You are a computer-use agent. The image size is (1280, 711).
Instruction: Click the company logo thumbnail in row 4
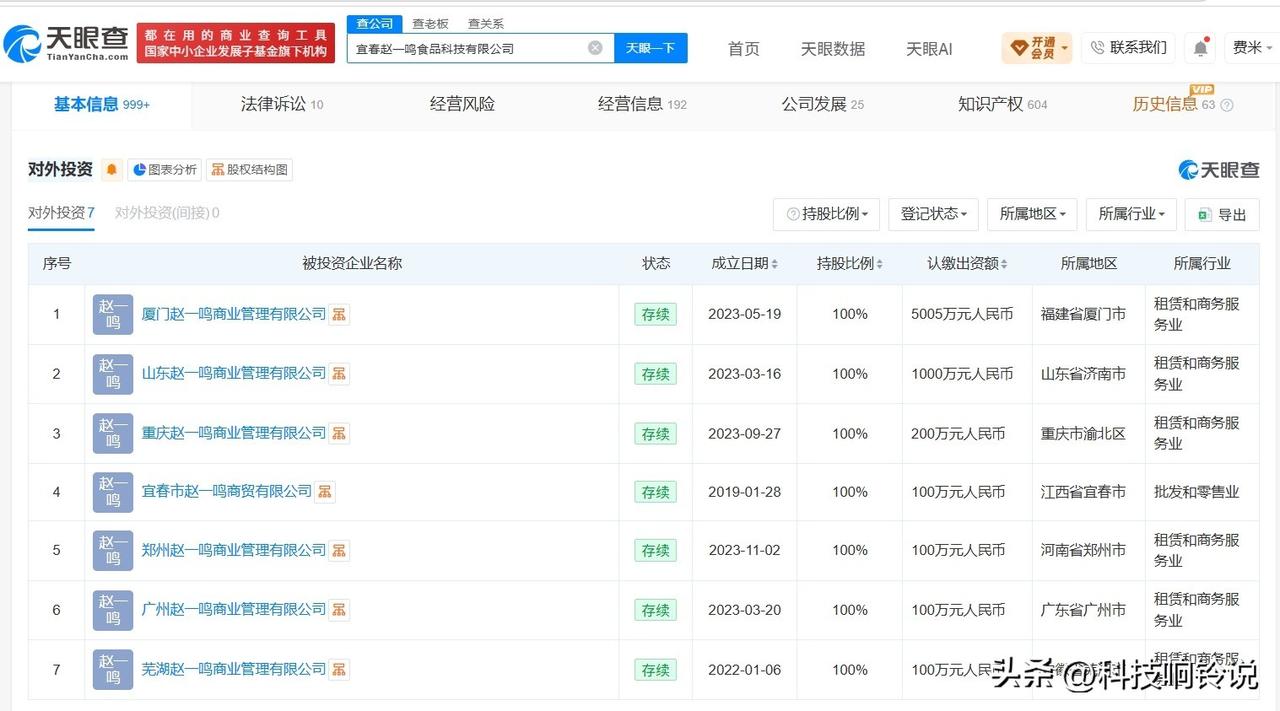[x=113, y=492]
